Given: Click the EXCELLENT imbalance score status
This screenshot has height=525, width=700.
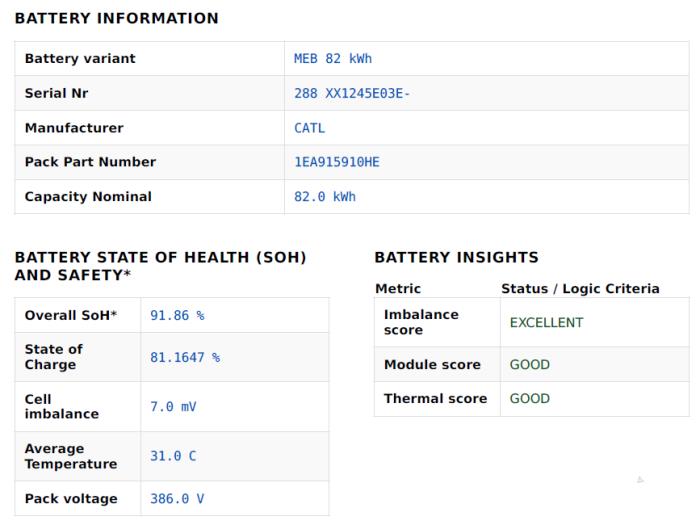Looking at the screenshot, I should (x=546, y=322).
